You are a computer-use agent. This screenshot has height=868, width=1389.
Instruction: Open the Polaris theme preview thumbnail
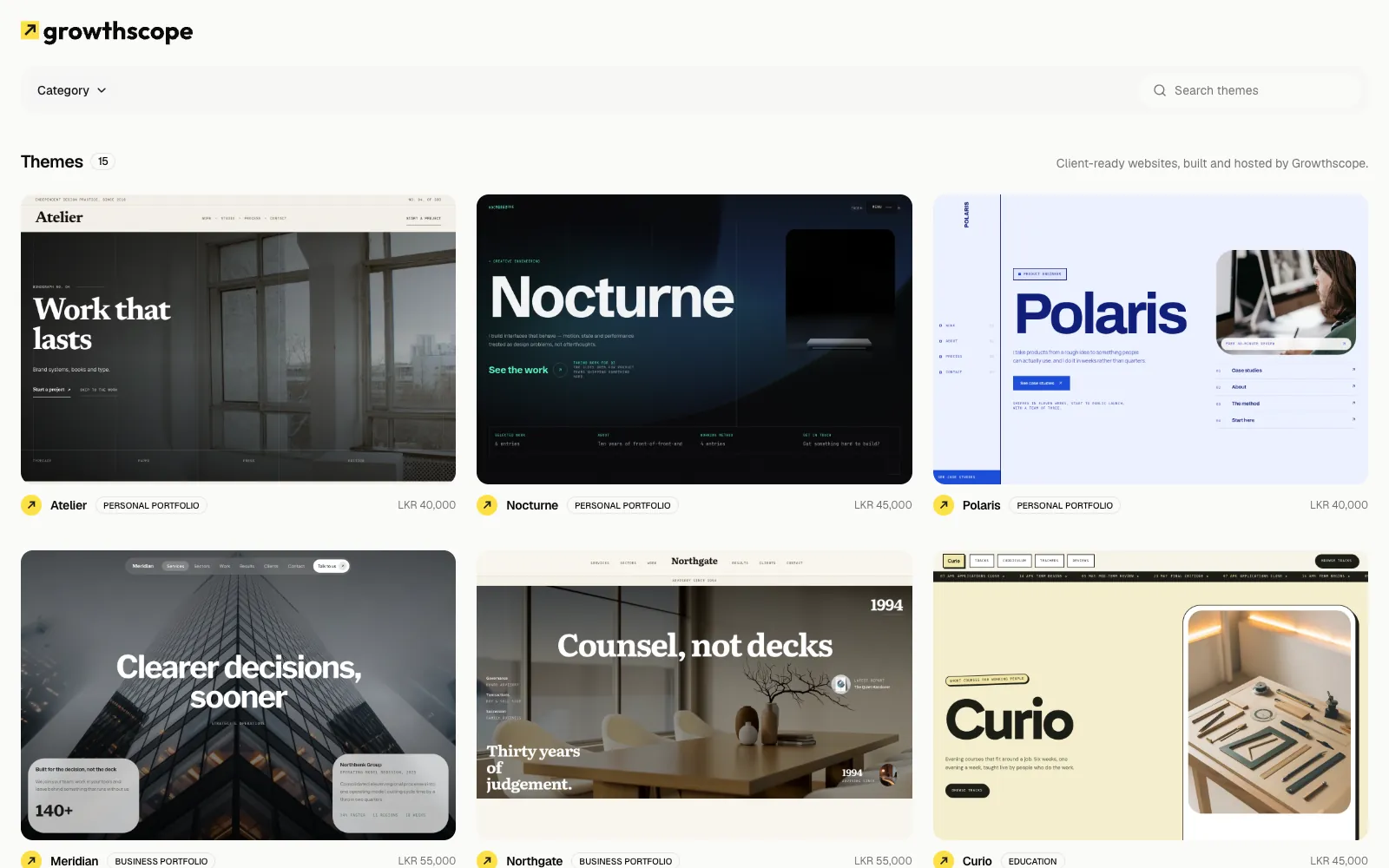(x=1150, y=339)
